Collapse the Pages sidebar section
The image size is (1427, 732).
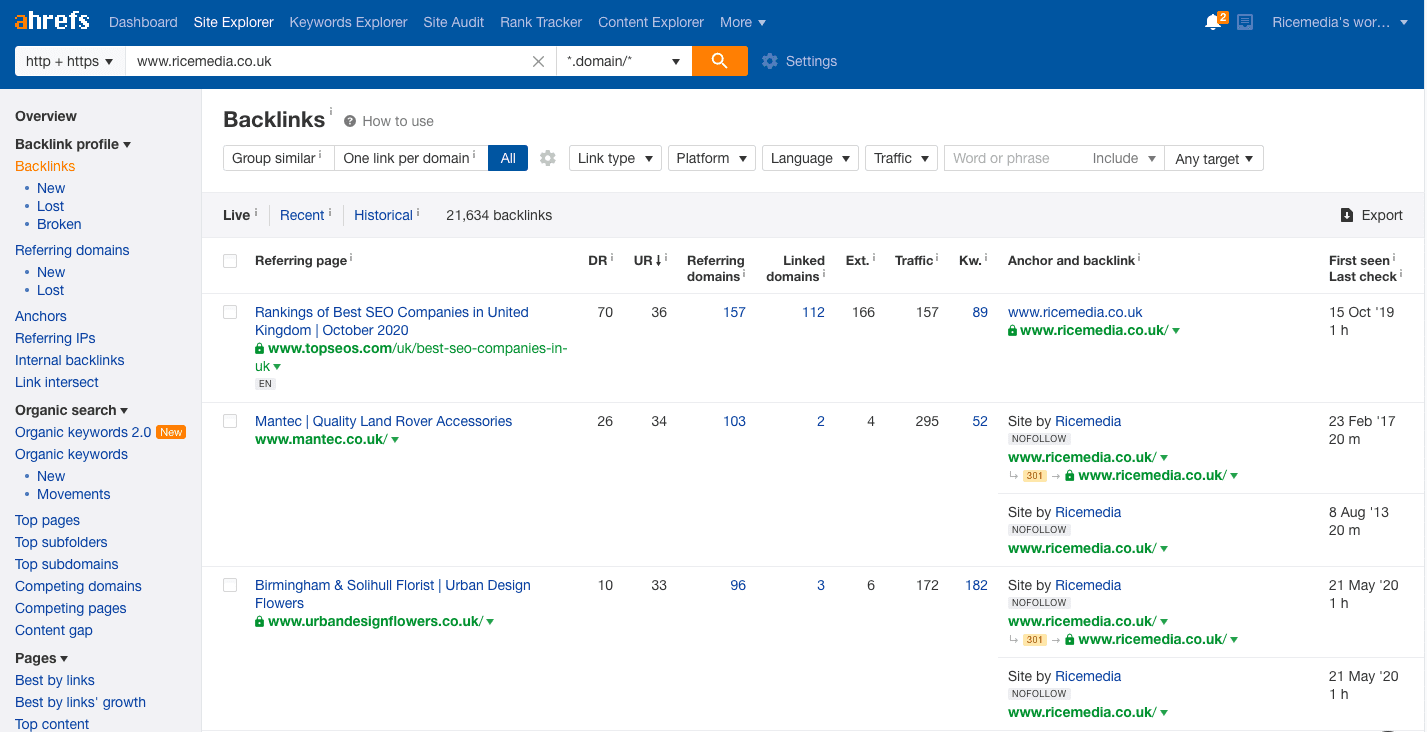pyautogui.click(x=42, y=658)
